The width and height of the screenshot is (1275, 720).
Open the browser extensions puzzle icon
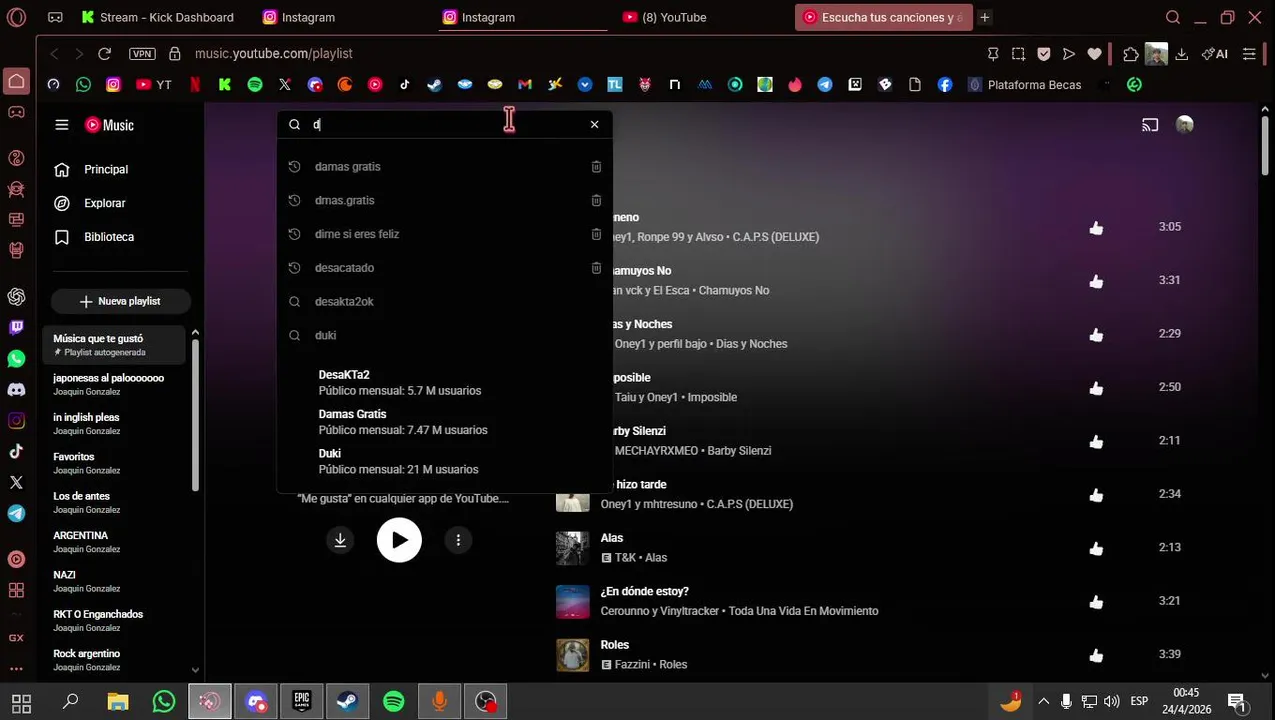pos(1131,54)
